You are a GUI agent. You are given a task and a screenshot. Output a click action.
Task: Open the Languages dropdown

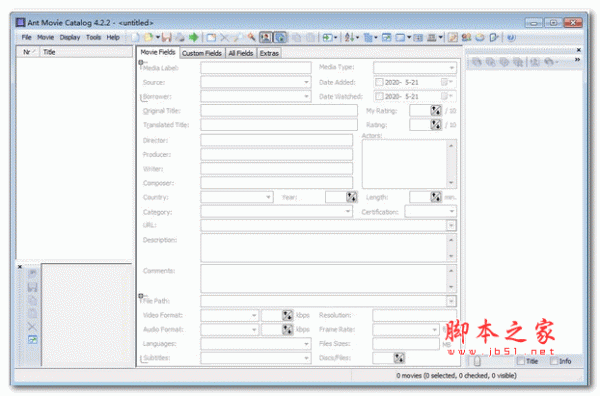[x=306, y=344]
